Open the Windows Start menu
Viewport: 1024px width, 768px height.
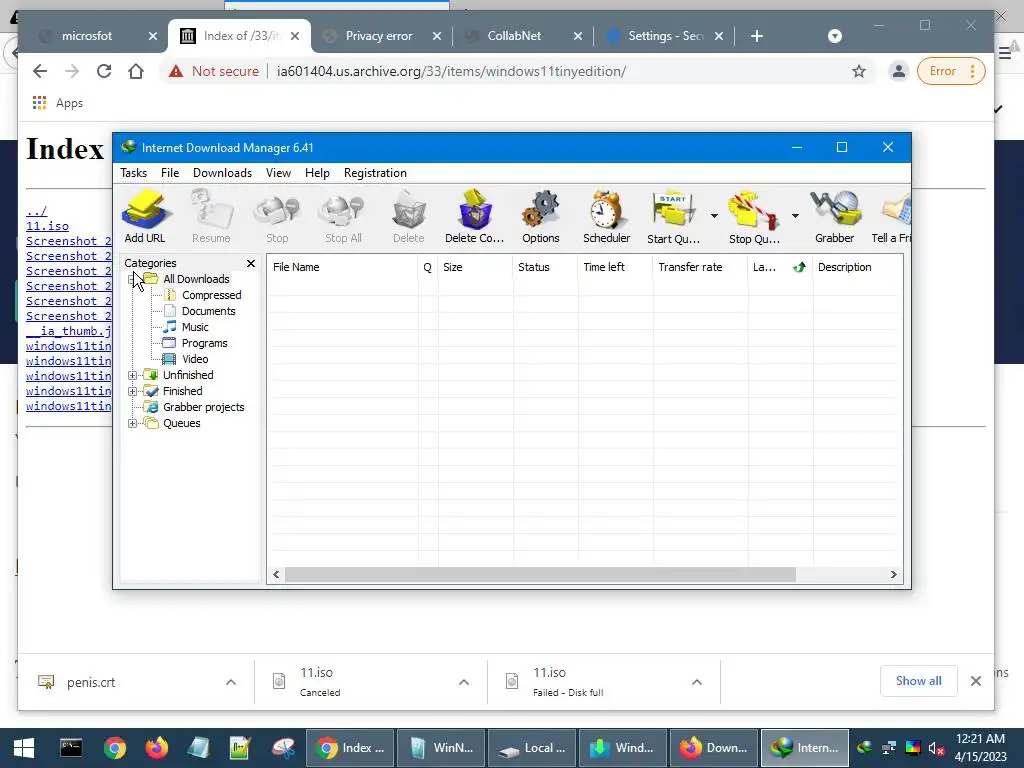[24, 748]
